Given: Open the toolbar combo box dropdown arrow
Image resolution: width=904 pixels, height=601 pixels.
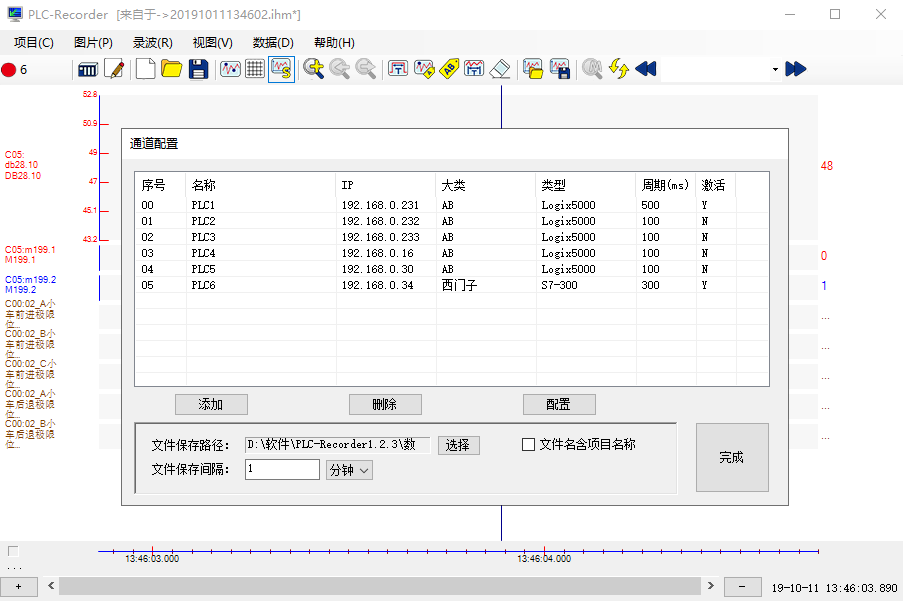Looking at the screenshot, I should (x=775, y=70).
